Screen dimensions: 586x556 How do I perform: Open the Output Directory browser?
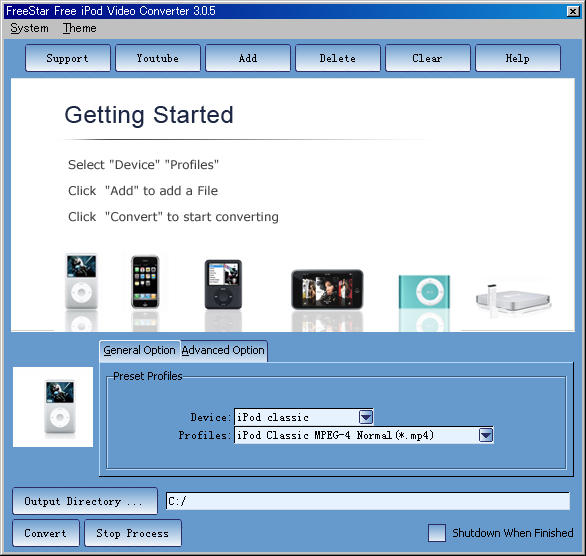[85, 501]
